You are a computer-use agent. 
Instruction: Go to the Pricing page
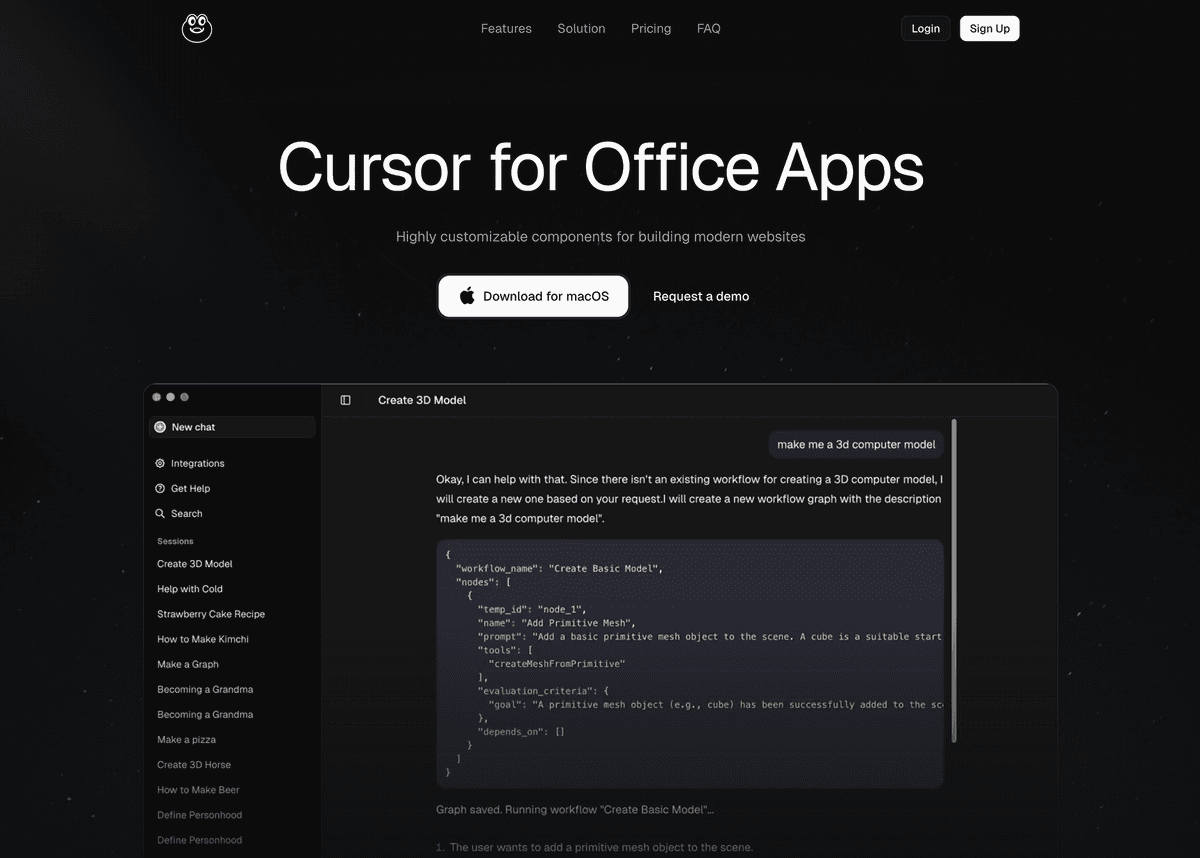tap(651, 29)
